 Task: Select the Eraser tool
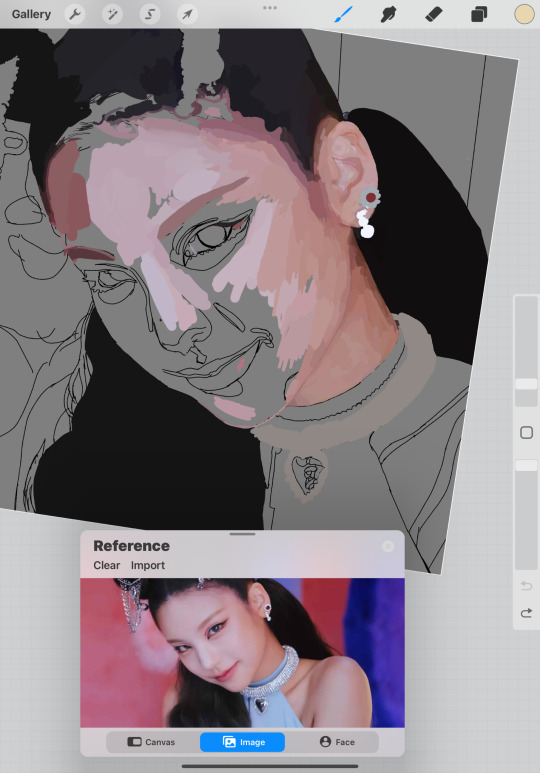point(434,14)
